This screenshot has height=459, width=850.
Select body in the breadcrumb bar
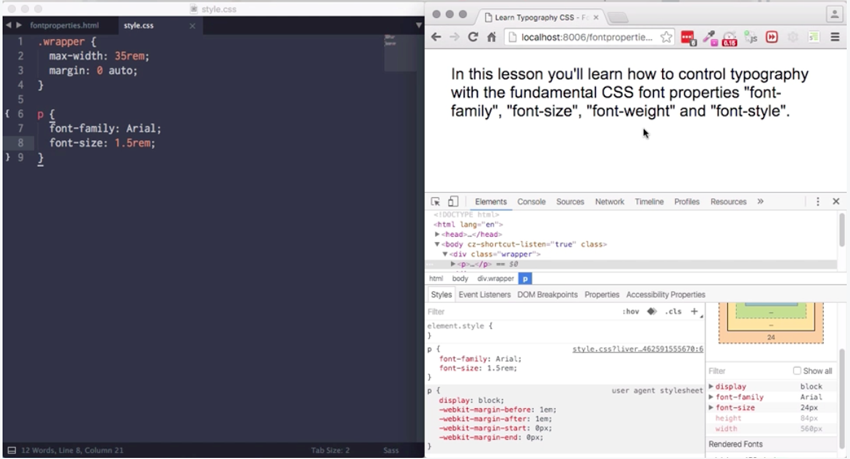[x=460, y=279]
